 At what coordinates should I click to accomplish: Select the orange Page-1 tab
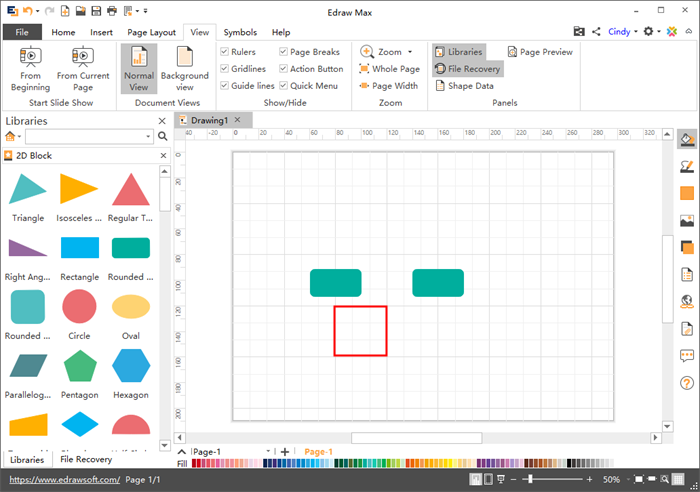click(318, 451)
